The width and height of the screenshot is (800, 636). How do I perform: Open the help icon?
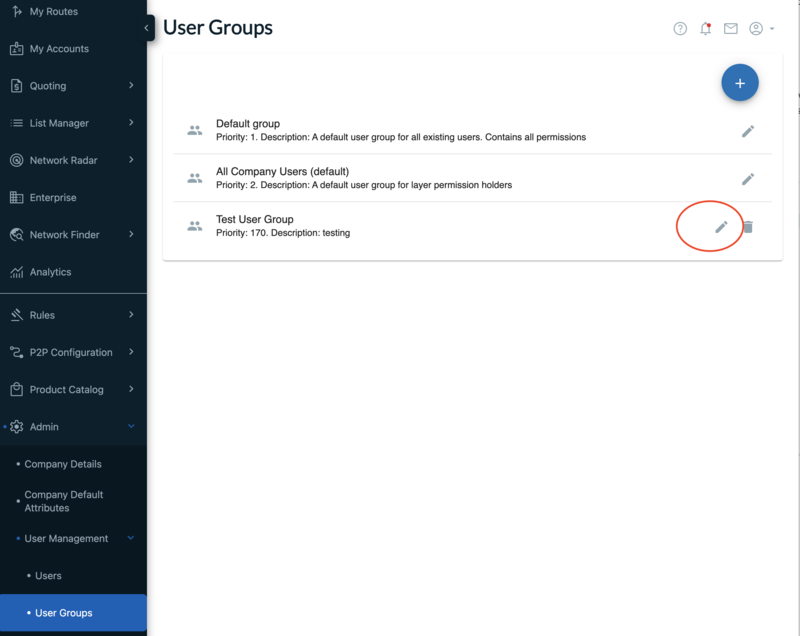[680, 28]
